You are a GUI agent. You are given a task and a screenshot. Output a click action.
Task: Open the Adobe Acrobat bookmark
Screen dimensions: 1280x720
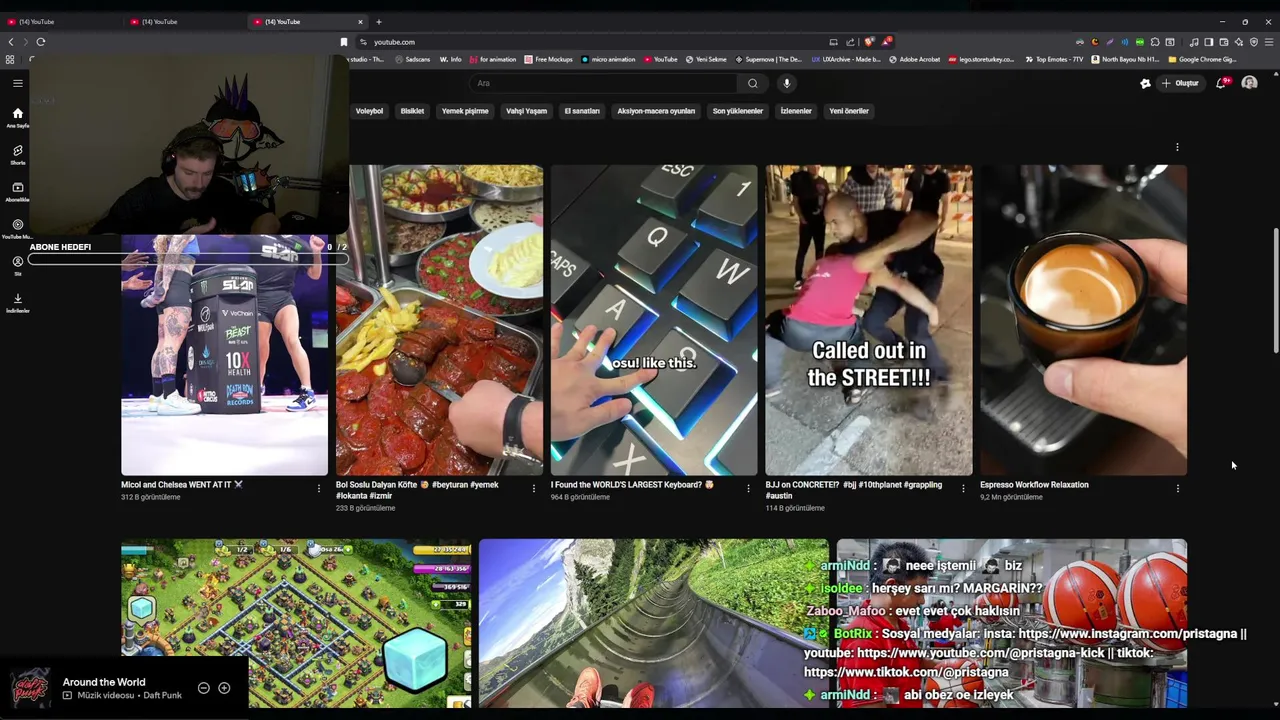(914, 59)
